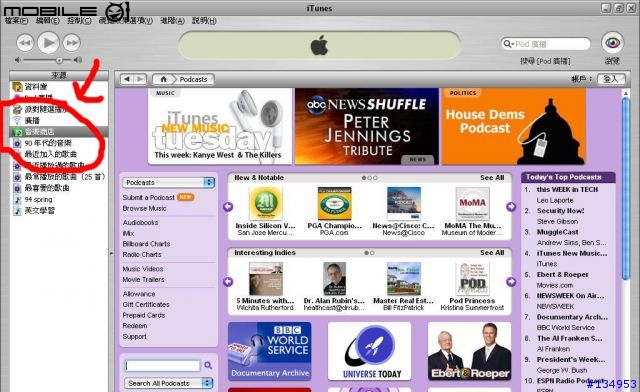Open the 進階(A) menu
The height and width of the screenshot is (392, 640).
point(173,20)
